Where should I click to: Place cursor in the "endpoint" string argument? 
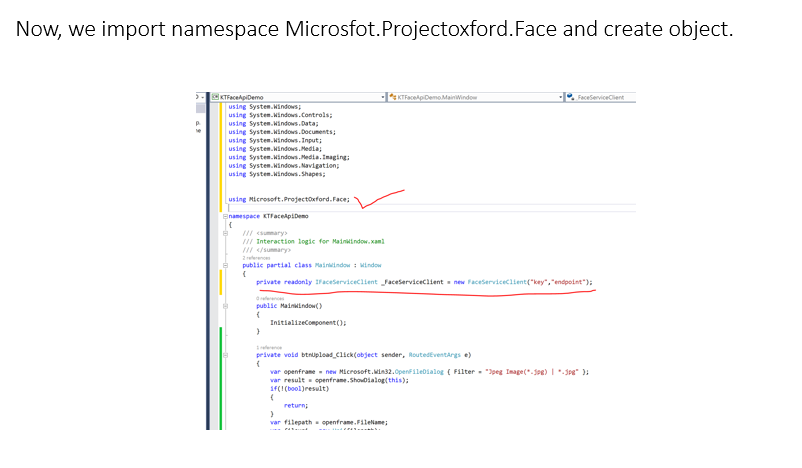tap(571, 282)
